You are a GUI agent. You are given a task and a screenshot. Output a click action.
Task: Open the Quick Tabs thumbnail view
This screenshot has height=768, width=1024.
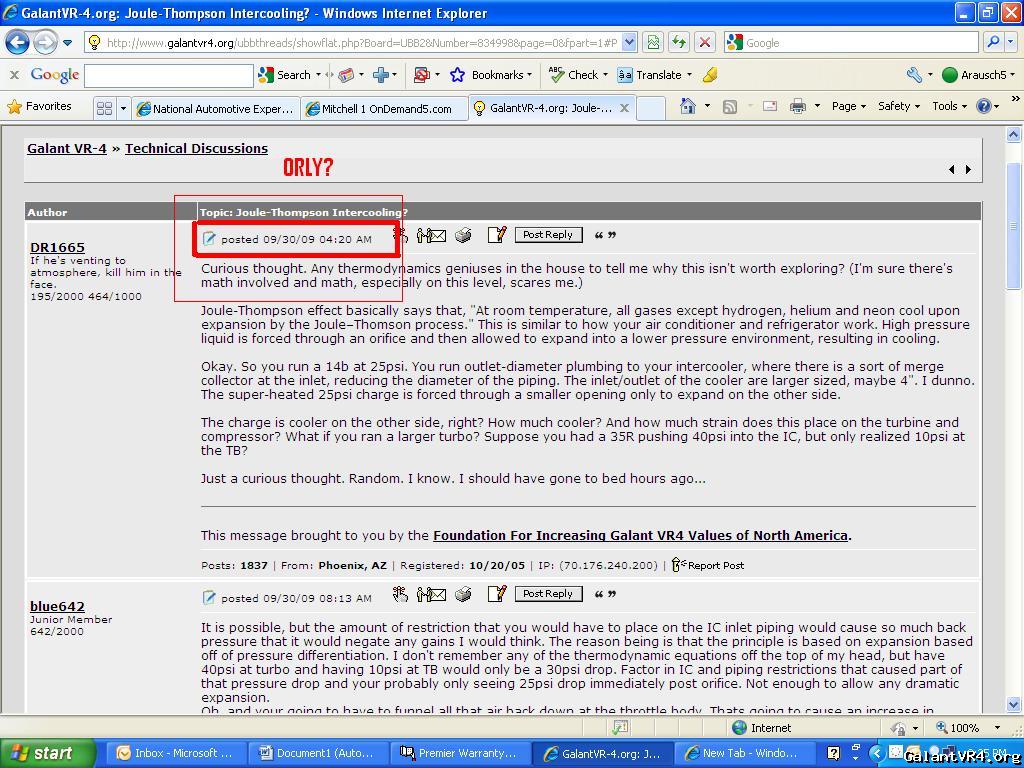[104, 108]
